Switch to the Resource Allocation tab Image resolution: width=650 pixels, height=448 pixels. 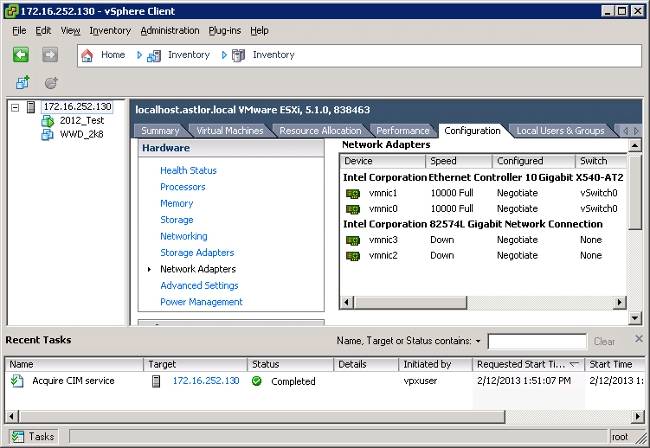(x=320, y=131)
